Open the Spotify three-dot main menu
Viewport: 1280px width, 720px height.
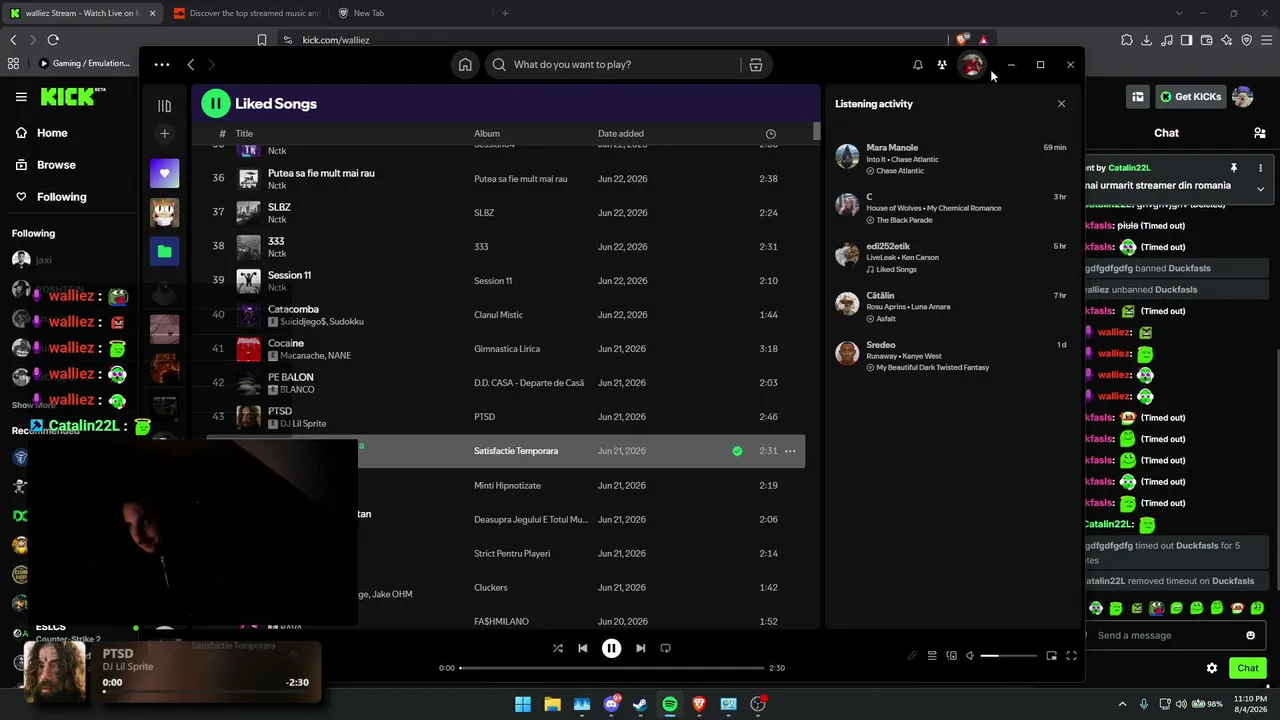(x=162, y=65)
